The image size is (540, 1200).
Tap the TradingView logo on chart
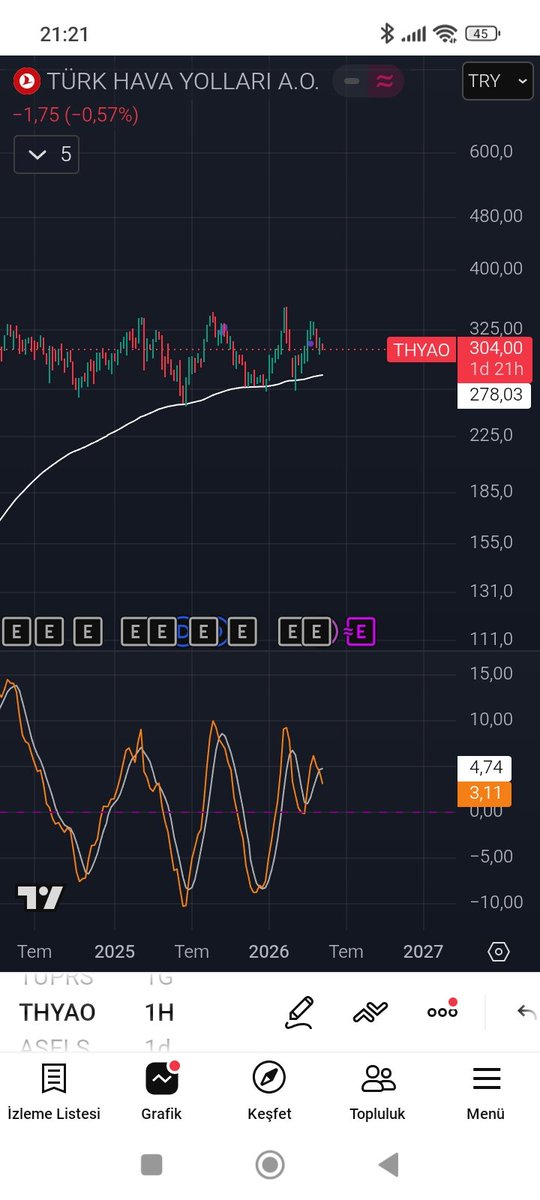40,898
